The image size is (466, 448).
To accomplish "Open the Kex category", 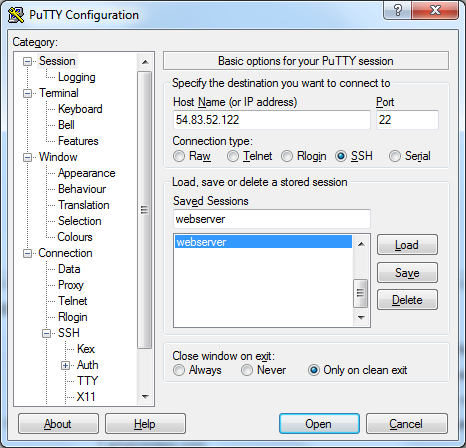I will 86,349.
